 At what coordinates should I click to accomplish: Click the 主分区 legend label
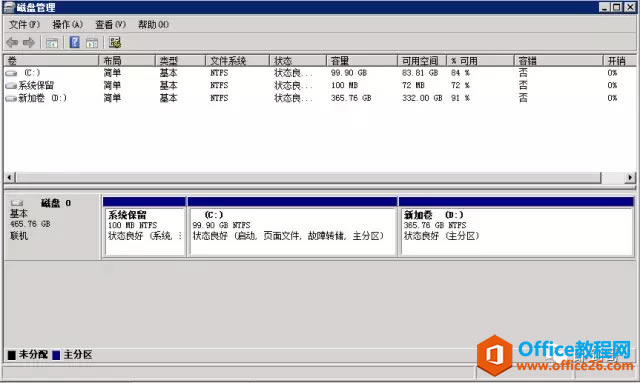coord(78,354)
